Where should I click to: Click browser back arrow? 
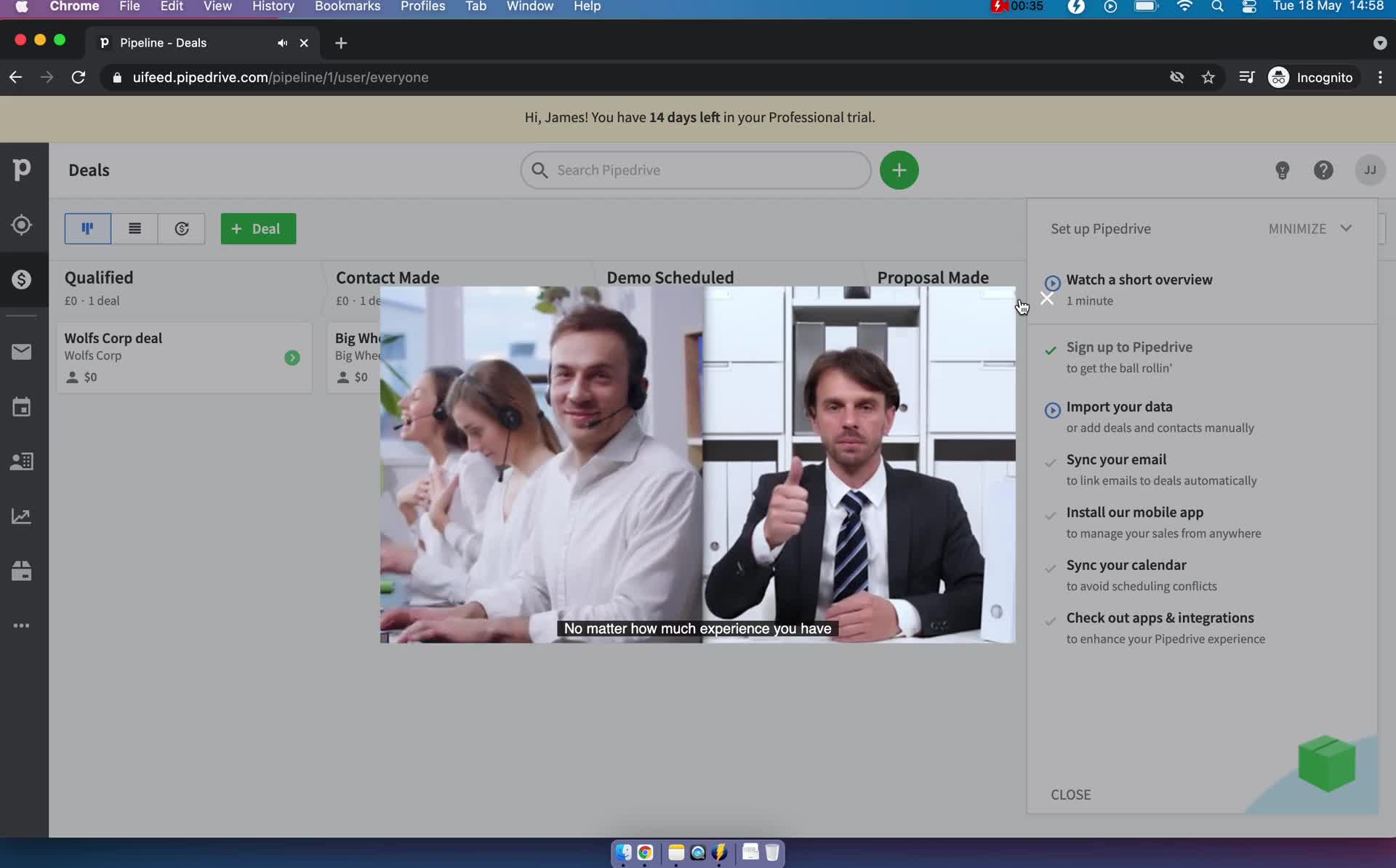tap(16, 77)
